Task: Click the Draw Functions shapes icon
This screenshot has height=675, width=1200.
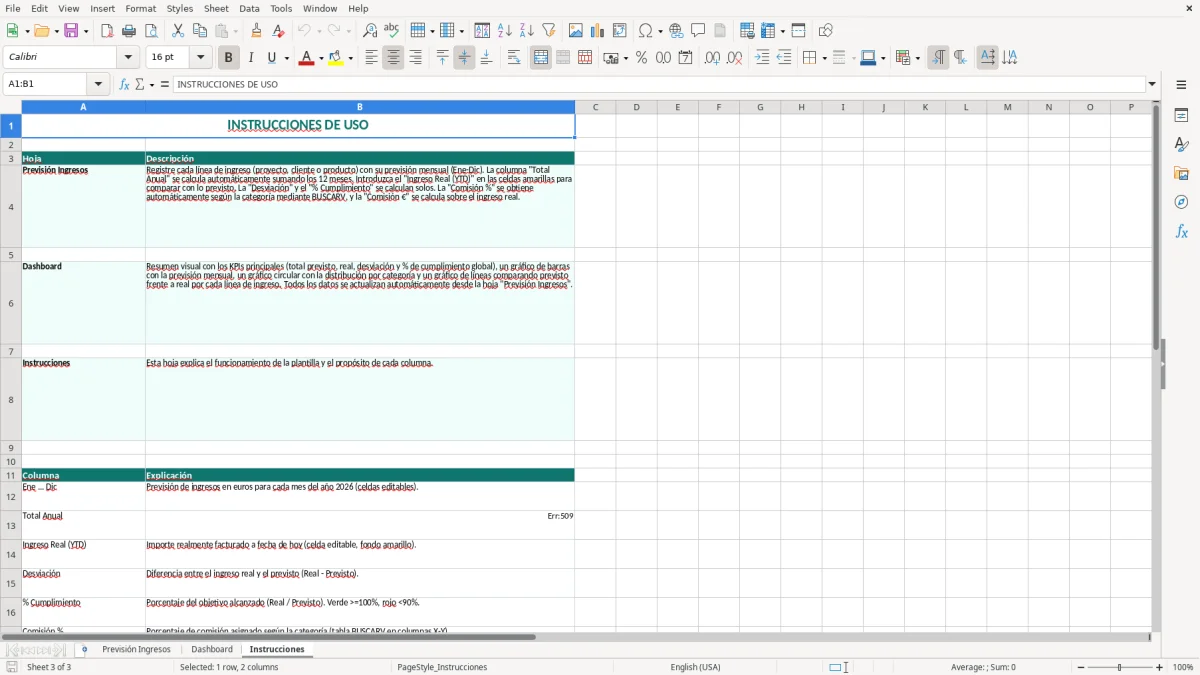Action: click(x=825, y=31)
